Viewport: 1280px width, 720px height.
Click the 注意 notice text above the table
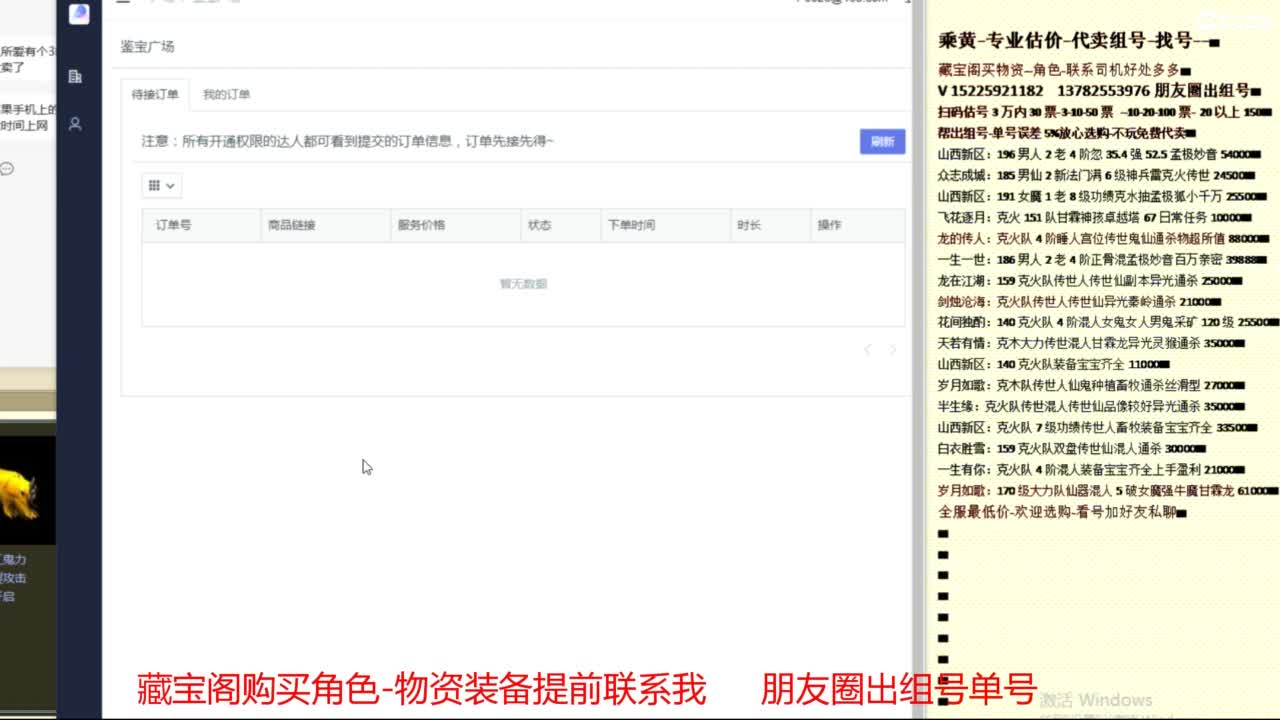point(347,142)
